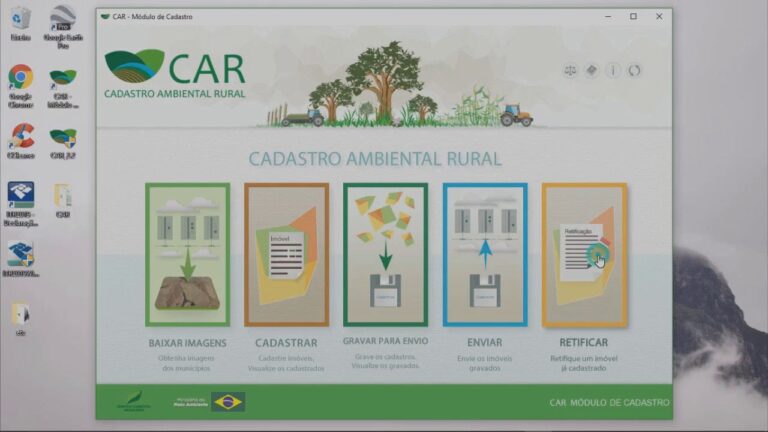The height and width of the screenshot is (432, 768).
Task: Click the CADASTRAR label
Action: (x=287, y=343)
